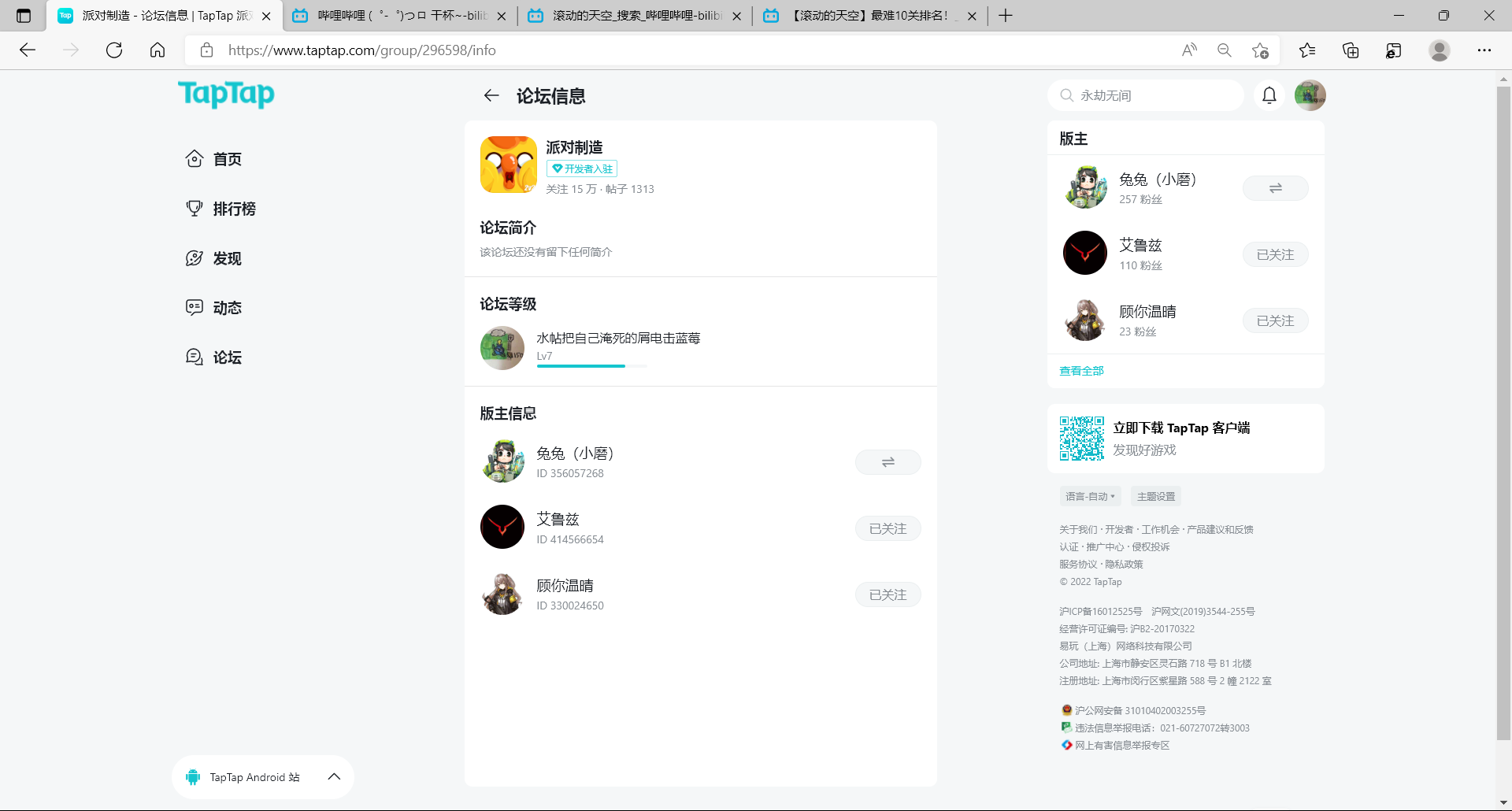Click the Lv7 forum level progress bar
This screenshot has width=1512, height=811.
tap(591, 366)
